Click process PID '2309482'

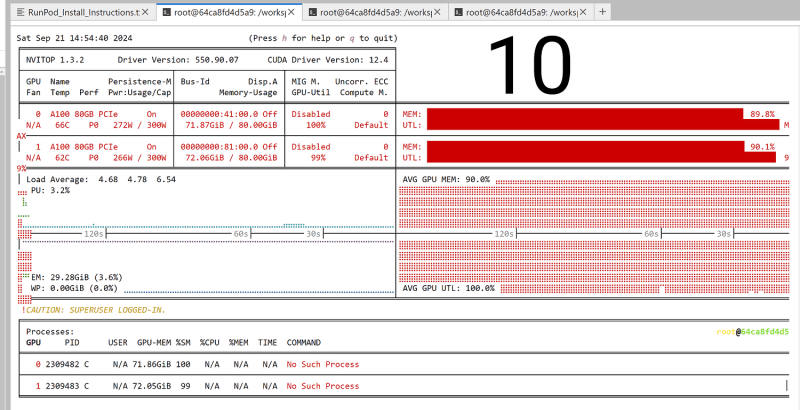tap(62, 365)
